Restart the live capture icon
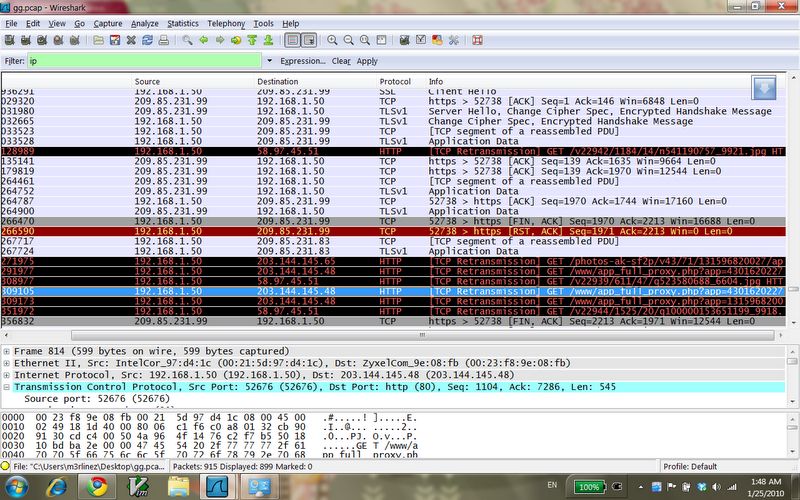This screenshot has width=800, height=500. [x=74, y=40]
